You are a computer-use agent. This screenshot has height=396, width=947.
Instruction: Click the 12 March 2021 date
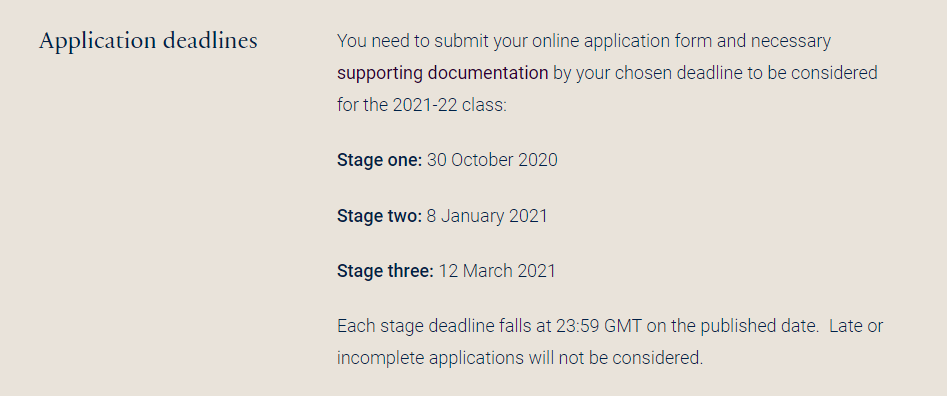497,270
